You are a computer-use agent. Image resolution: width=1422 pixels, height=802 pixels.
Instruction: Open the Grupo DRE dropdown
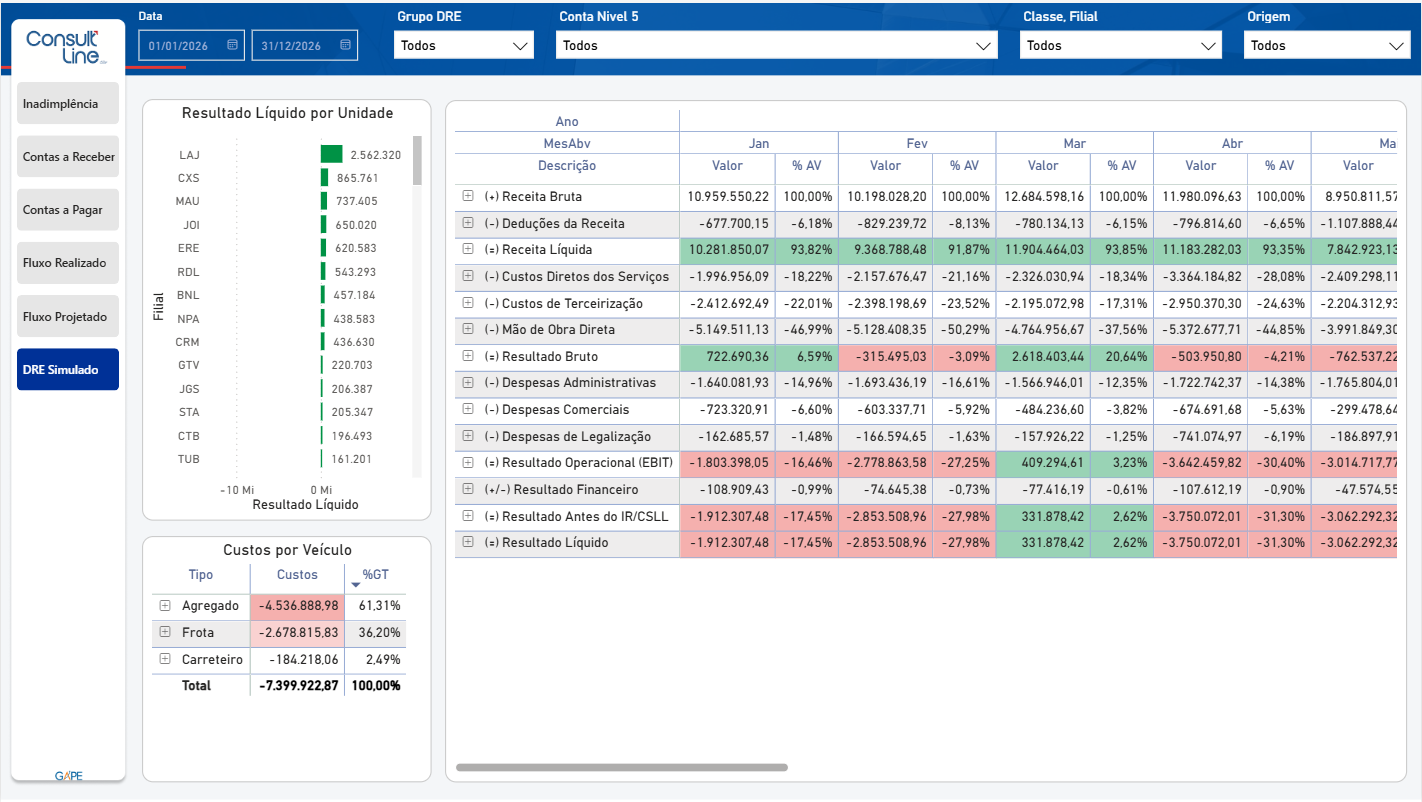click(x=464, y=45)
